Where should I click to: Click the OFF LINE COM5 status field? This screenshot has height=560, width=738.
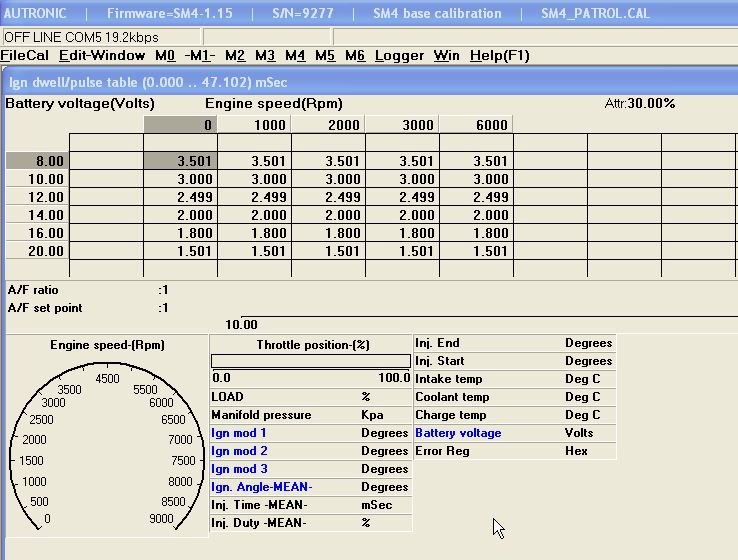pyautogui.click(x=101, y=37)
